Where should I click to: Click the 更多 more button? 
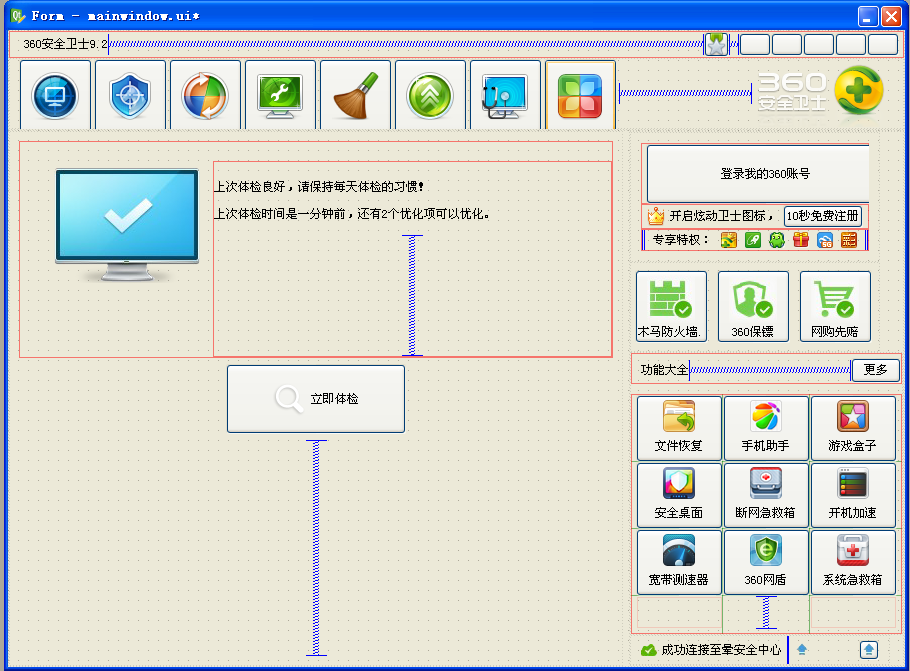[875, 370]
